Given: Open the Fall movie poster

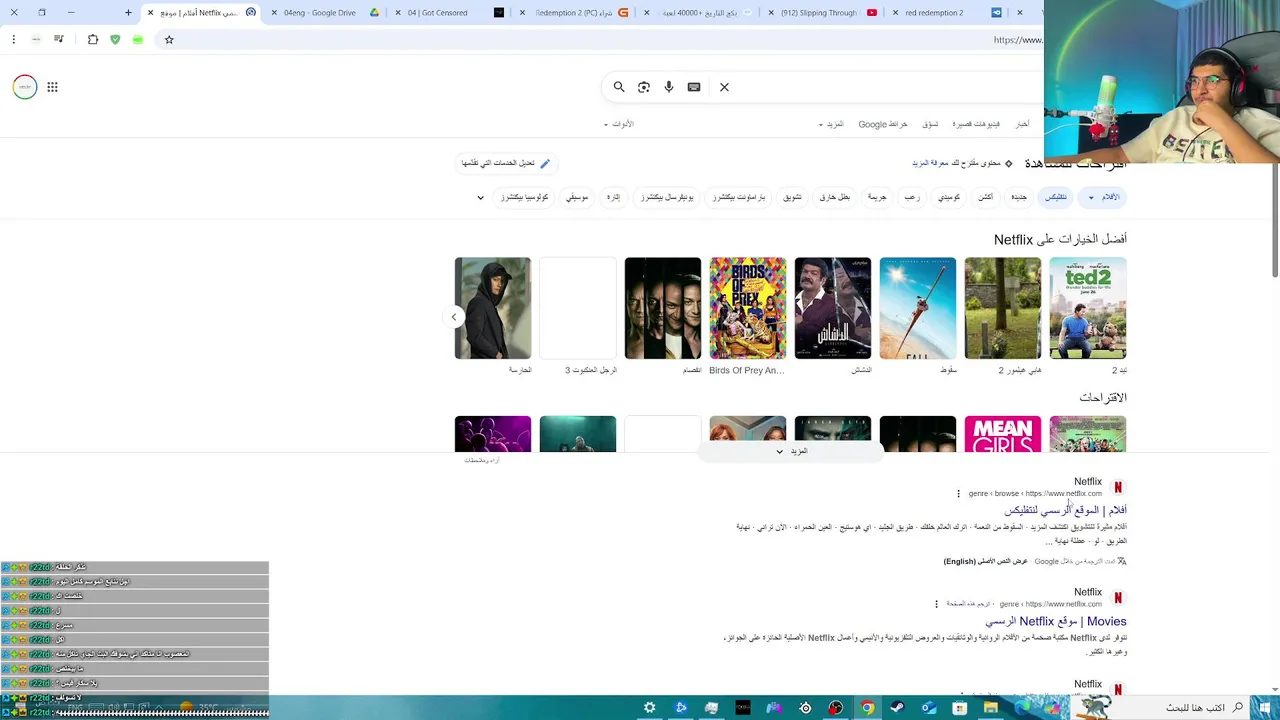Looking at the screenshot, I should (x=918, y=308).
